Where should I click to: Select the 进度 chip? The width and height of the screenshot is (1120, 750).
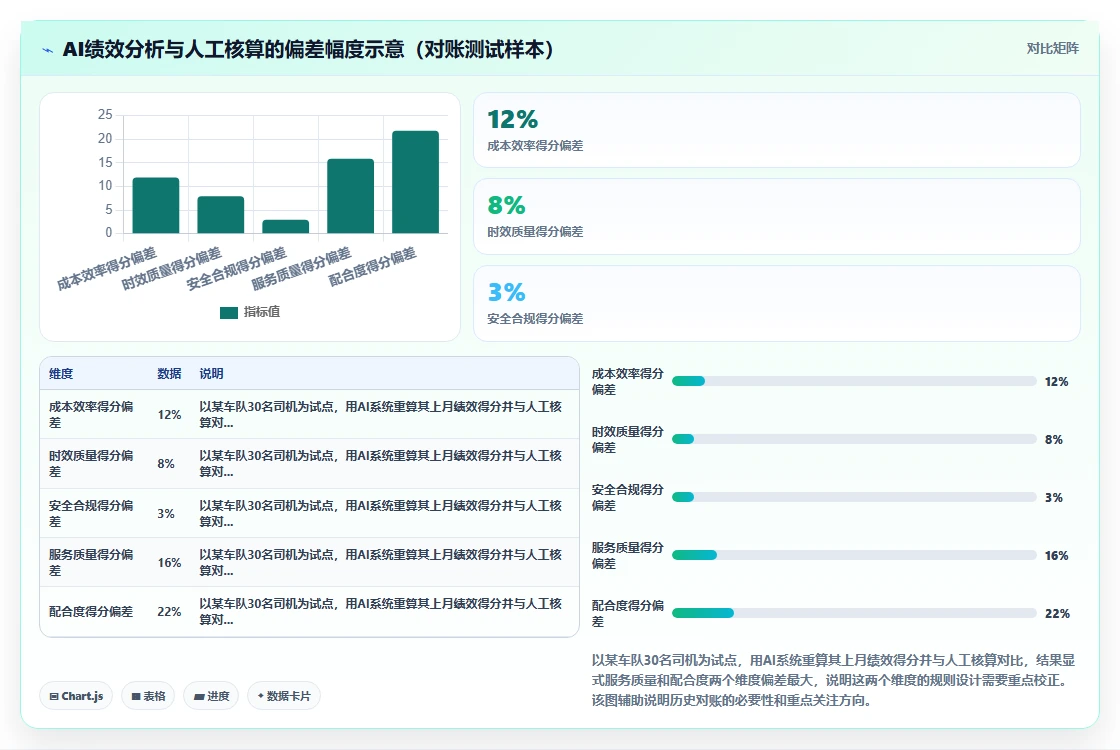point(211,696)
